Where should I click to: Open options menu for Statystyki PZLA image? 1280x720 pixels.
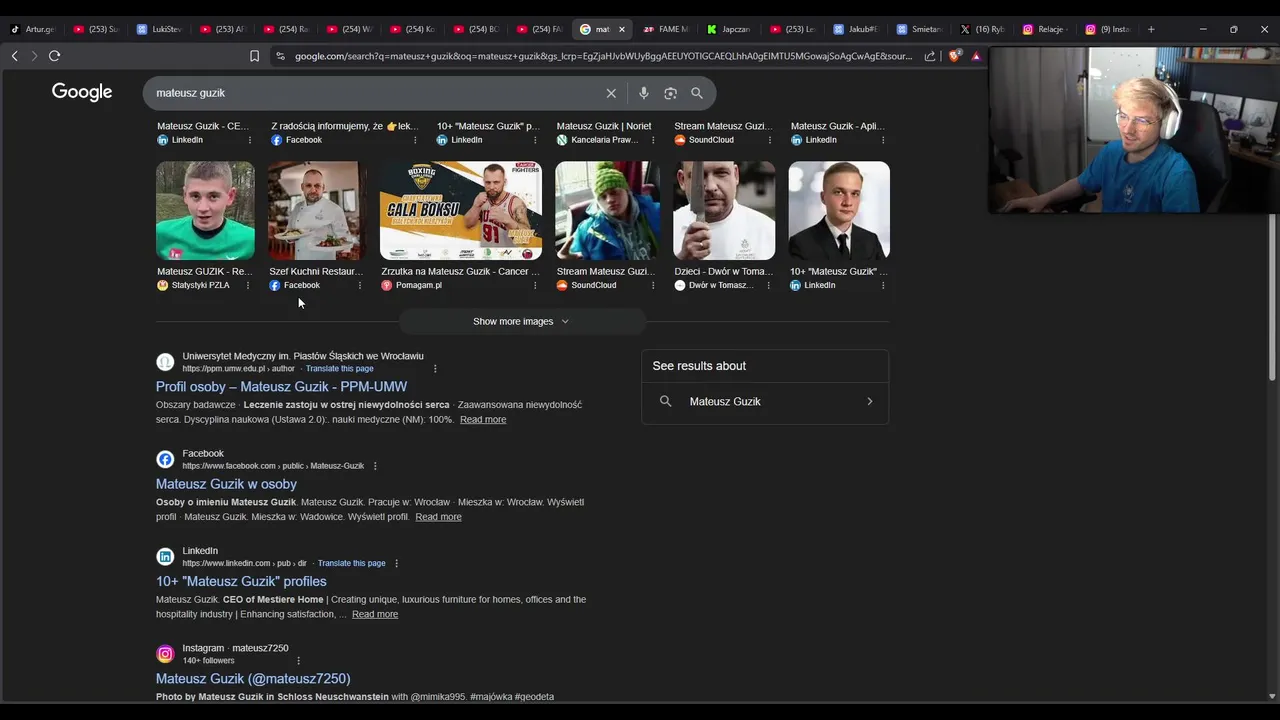point(248,286)
